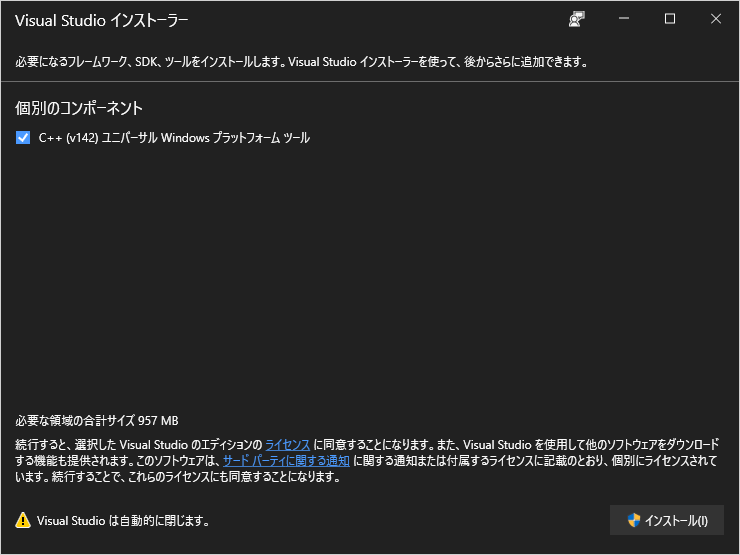Click the shield icon on Install button
740x555 pixels.
coord(633,520)
